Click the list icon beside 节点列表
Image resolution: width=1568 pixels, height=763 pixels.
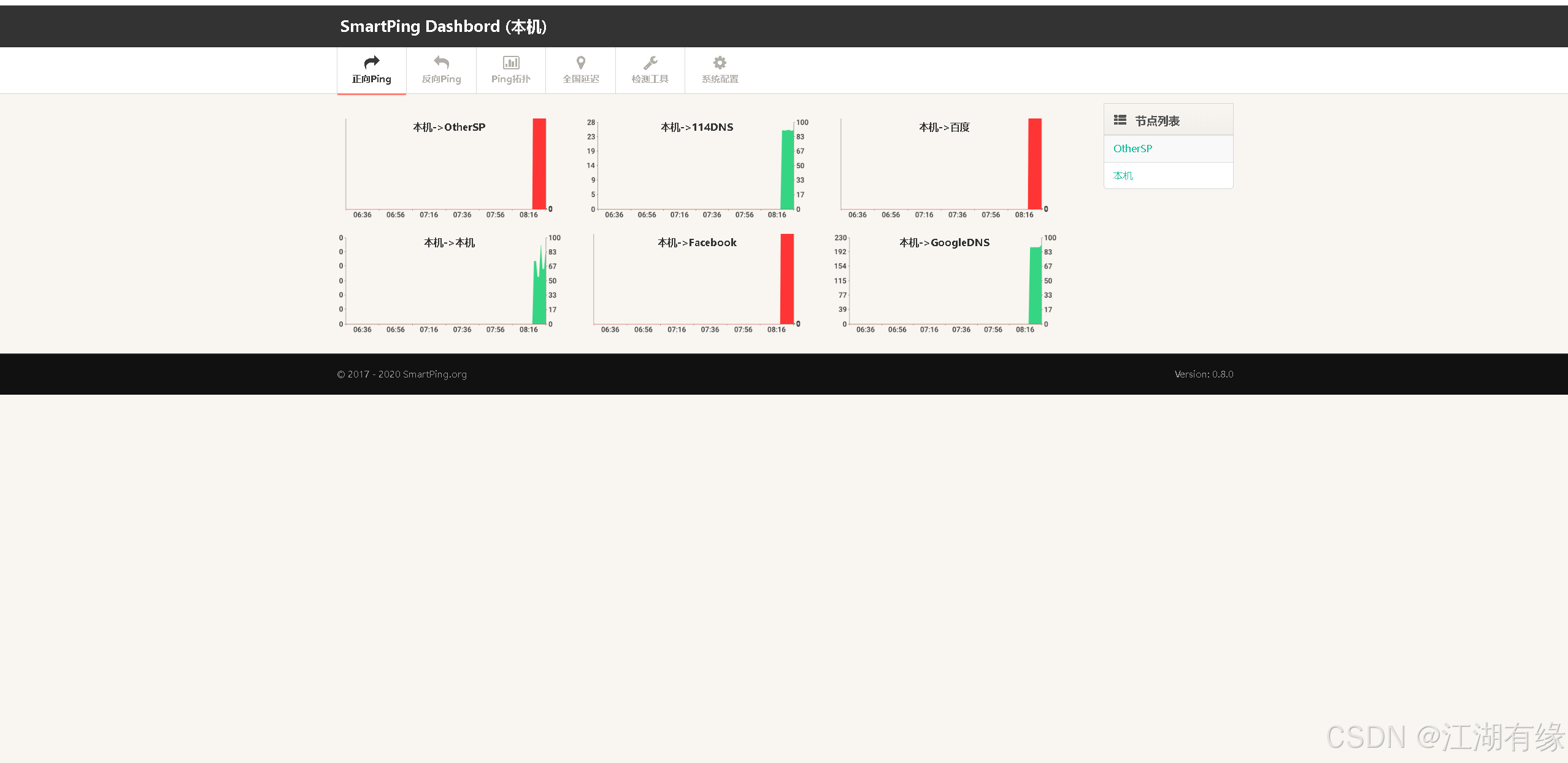coord(1120,120)
